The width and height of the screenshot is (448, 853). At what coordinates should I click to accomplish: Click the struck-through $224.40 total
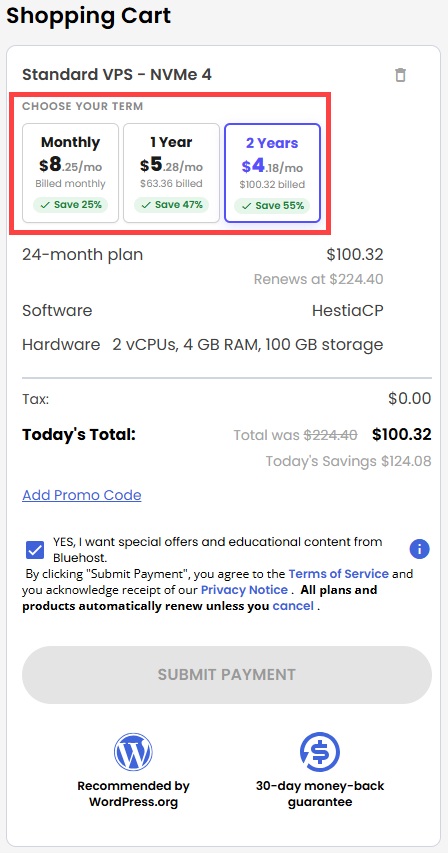[331, 435]
